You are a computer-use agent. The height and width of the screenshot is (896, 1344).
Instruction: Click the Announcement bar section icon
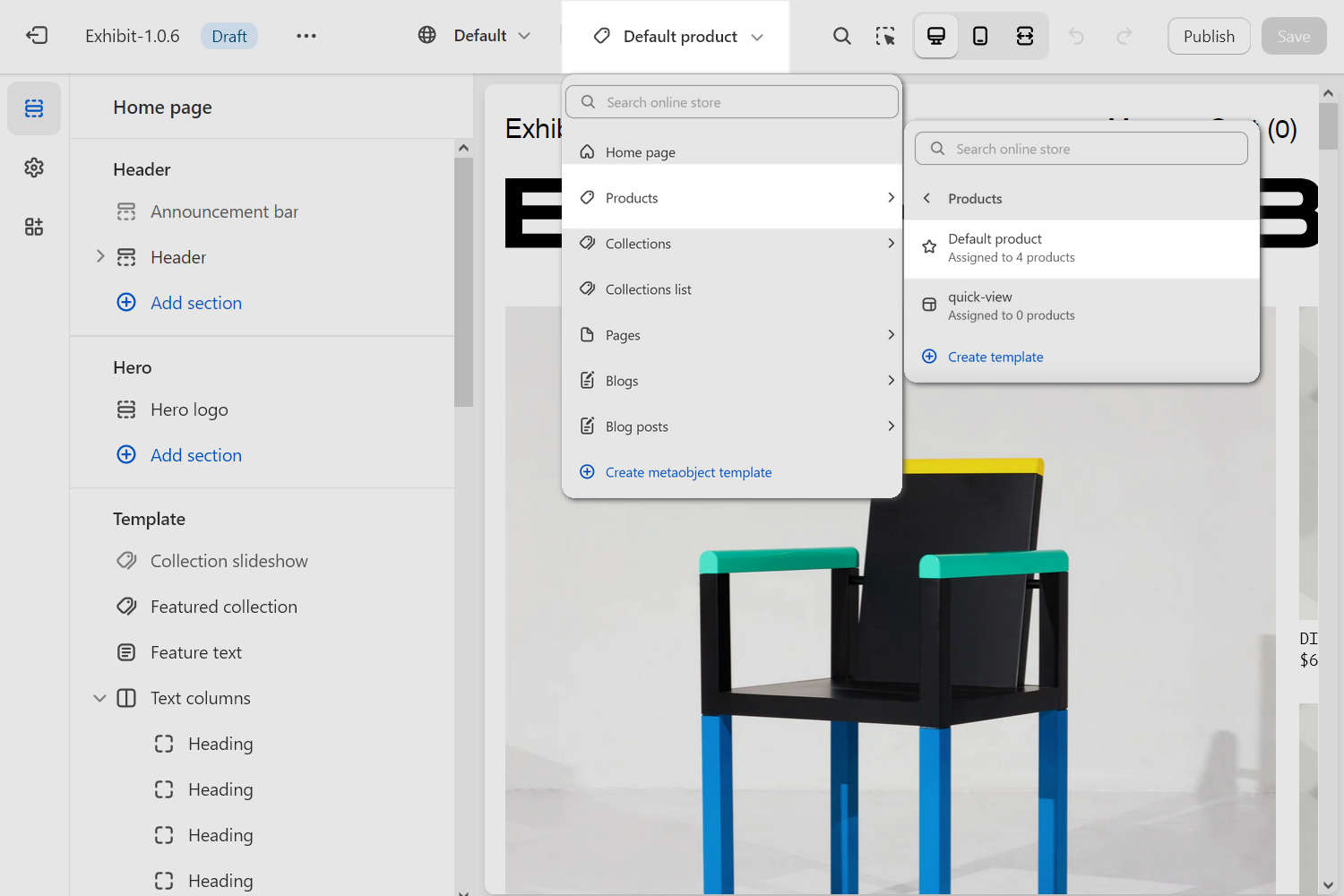[x=126, y=211]
